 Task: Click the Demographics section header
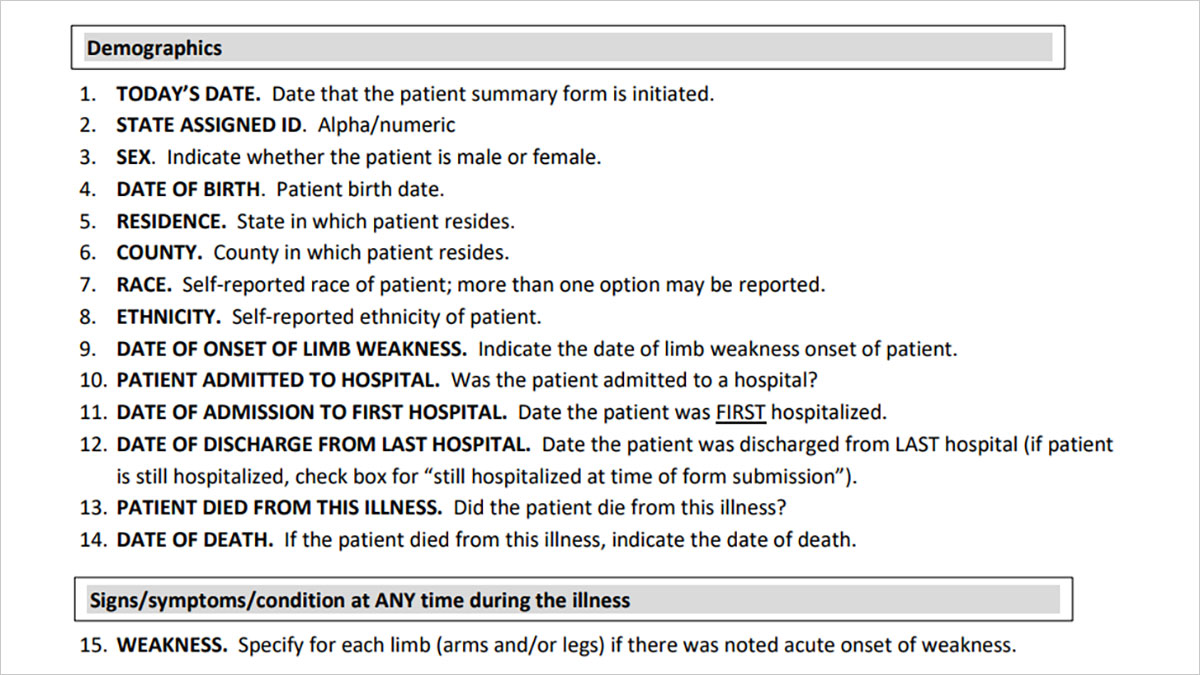coord(568,47)
